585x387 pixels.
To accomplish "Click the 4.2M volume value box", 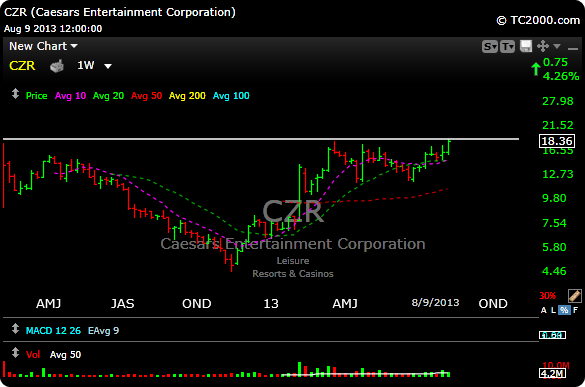I will pos(553,373).
